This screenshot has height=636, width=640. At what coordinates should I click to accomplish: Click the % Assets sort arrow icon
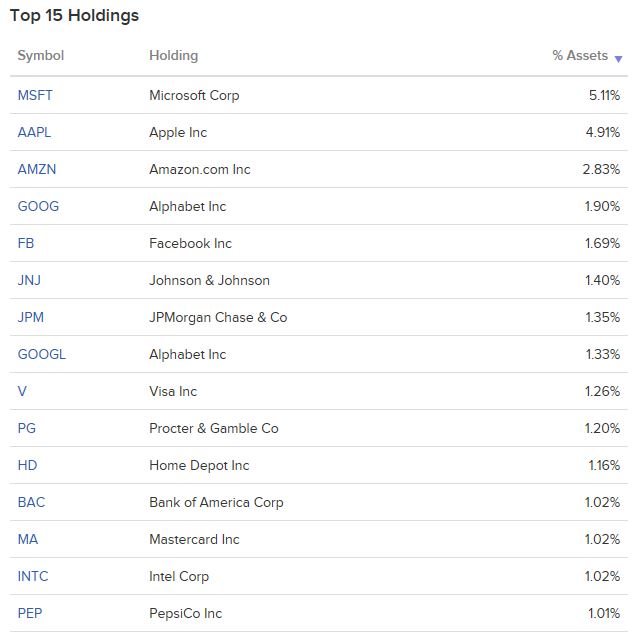[618, 59]
